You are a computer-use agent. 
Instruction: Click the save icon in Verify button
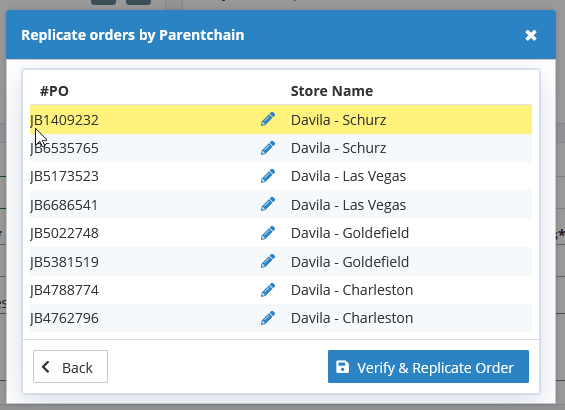click(342, 367)
